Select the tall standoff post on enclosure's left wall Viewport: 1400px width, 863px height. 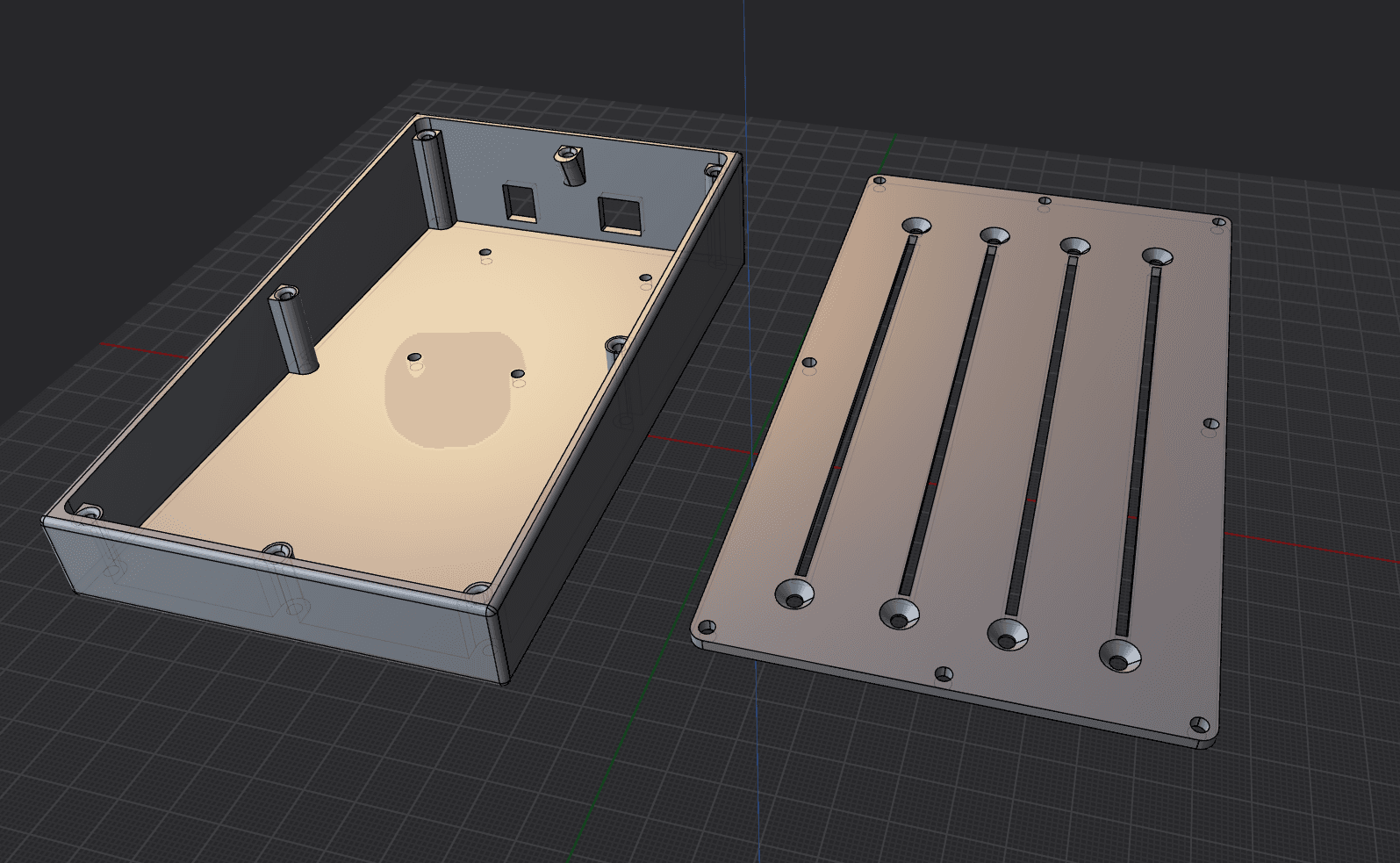click(294, 328)
